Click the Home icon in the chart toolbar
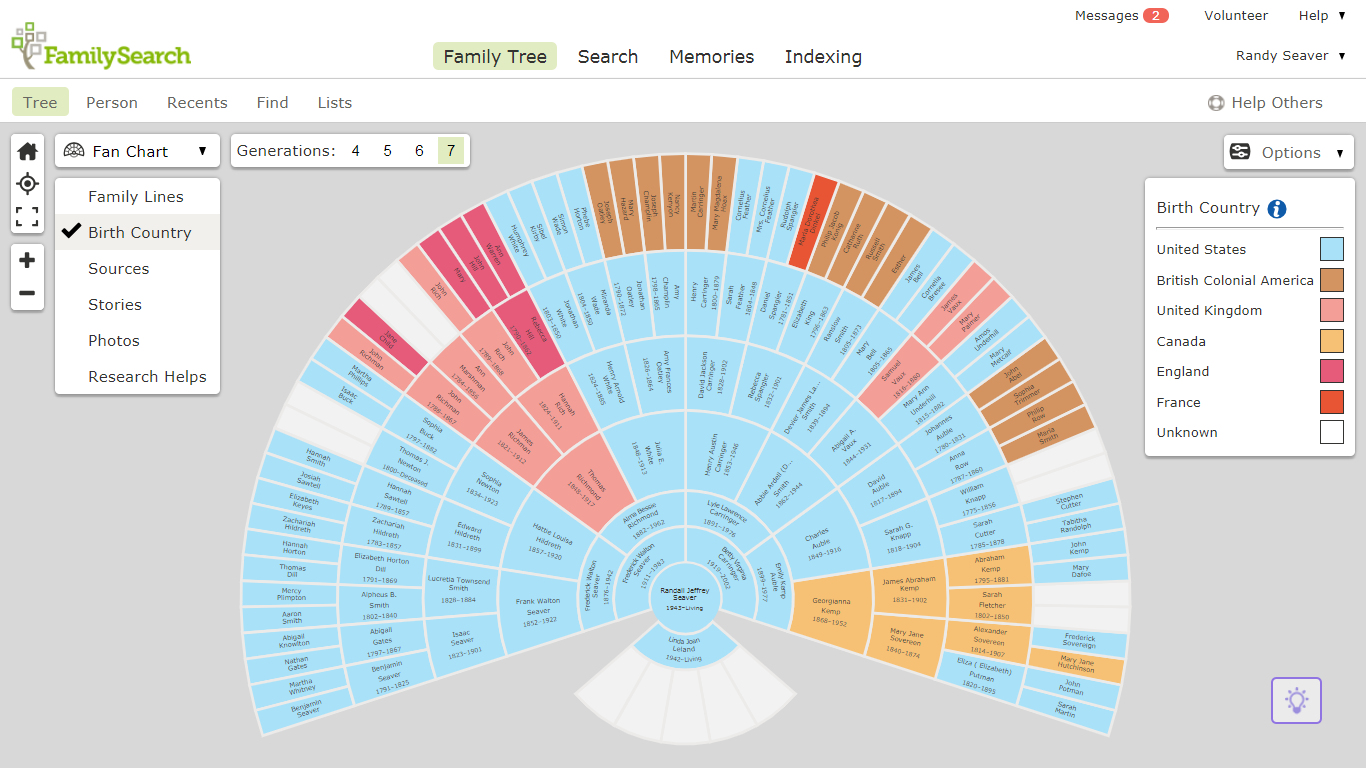The image size is (1366, 768). point(27,150)
